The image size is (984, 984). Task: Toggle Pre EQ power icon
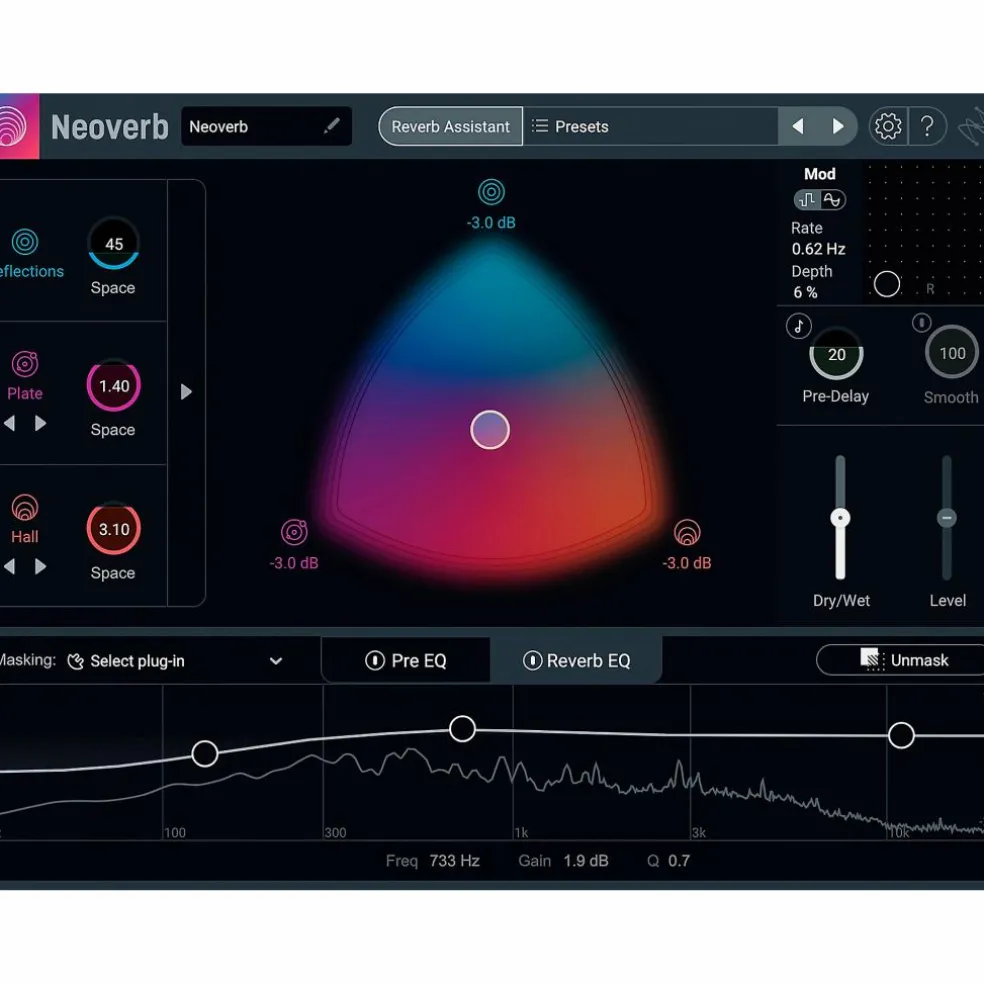pos(375,660)
